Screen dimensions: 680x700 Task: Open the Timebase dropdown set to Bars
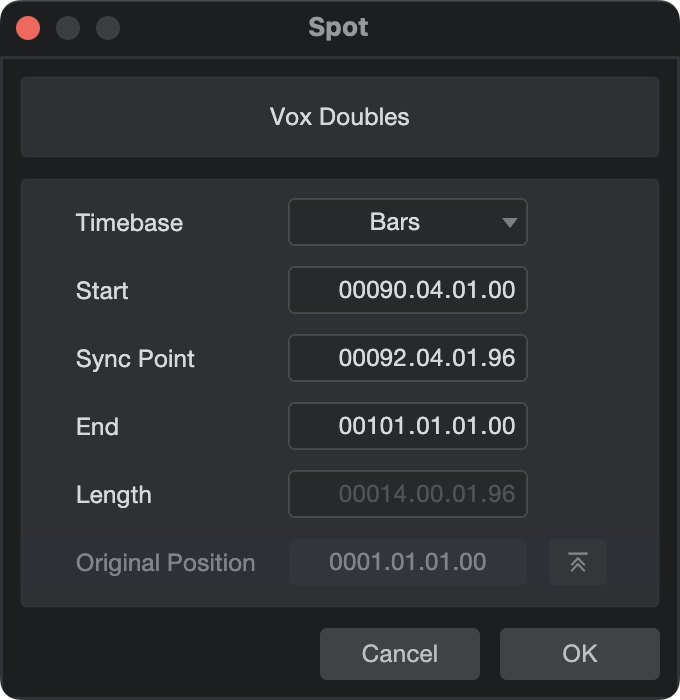pos(408,222)
